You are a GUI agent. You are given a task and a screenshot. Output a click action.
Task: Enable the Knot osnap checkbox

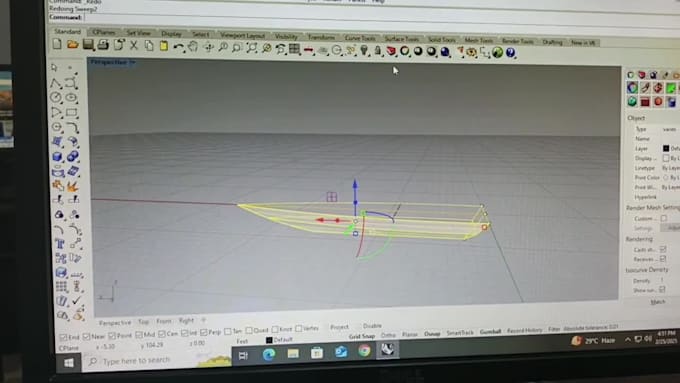[275, 330]
